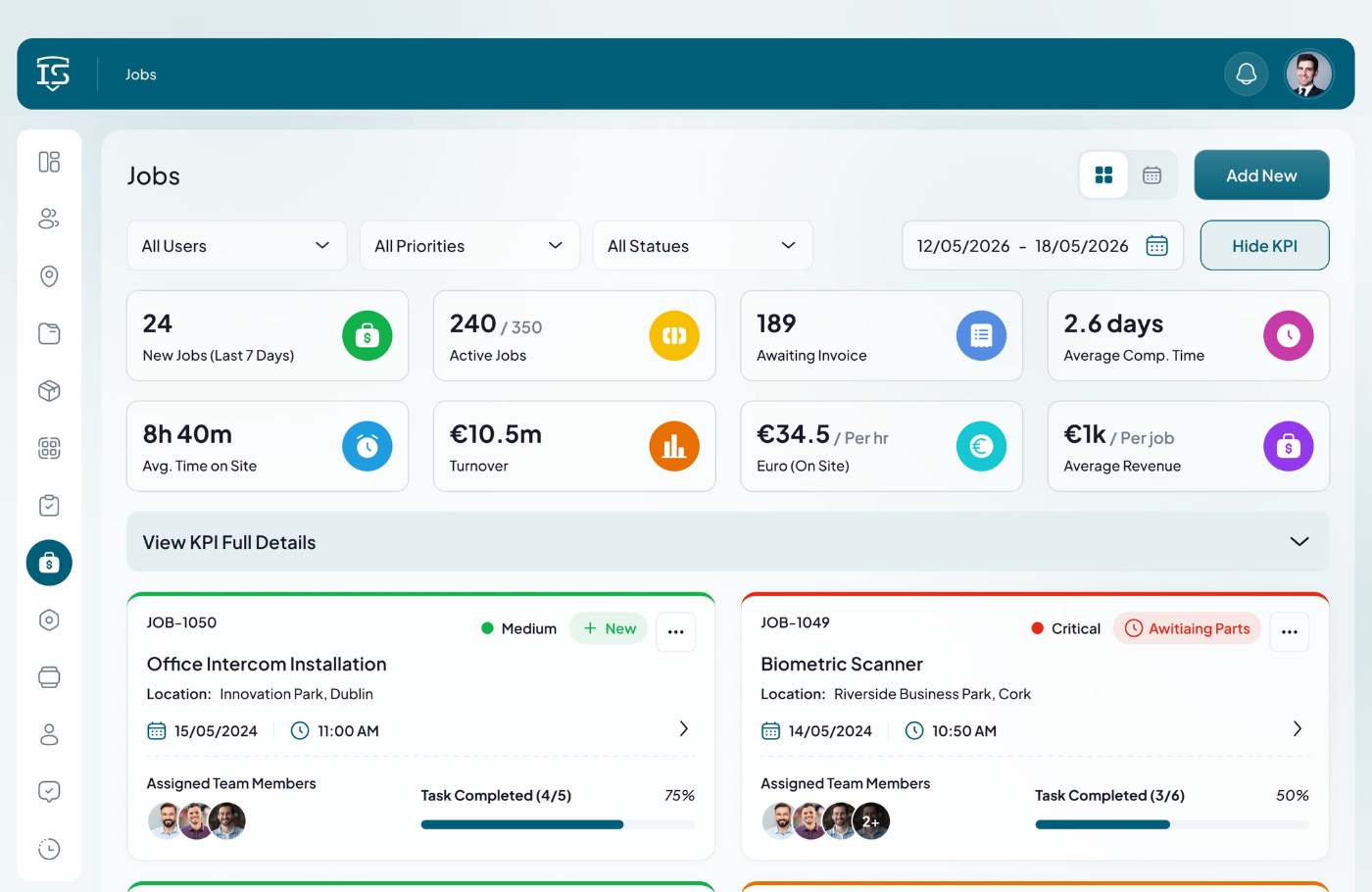Expand View KPI Full Details

pos(728,542)
